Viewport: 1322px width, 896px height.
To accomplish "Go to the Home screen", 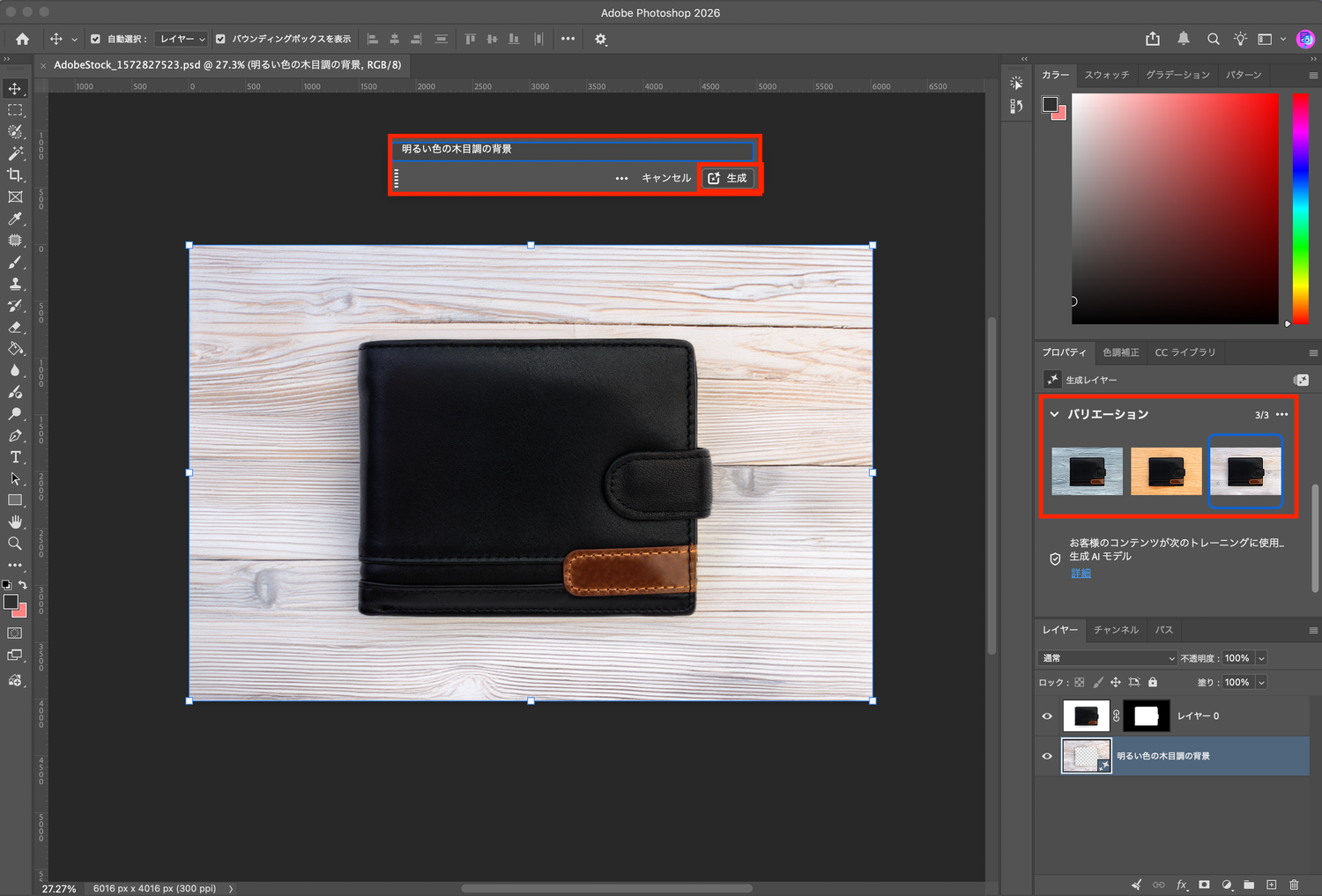I will tap(22, 39).
